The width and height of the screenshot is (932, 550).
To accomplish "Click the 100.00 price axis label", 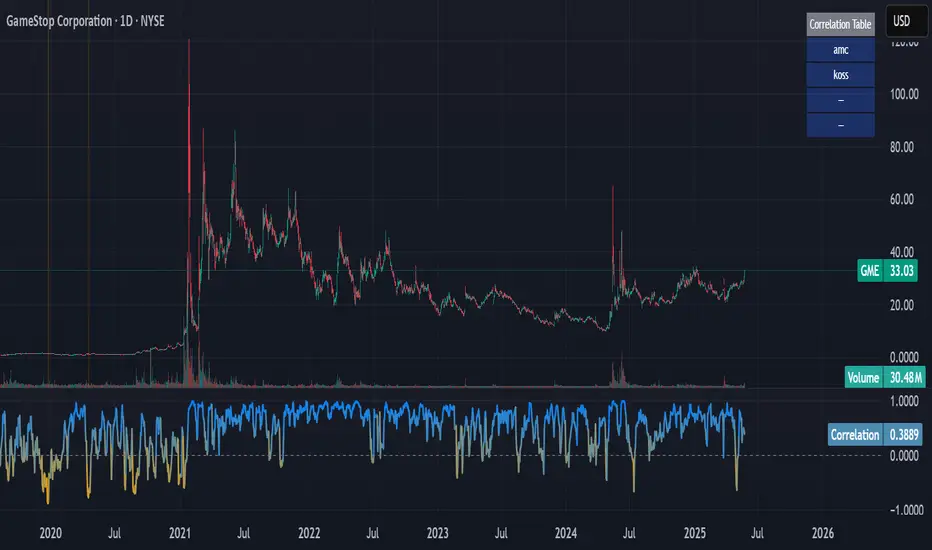I will tap(903, 95).
